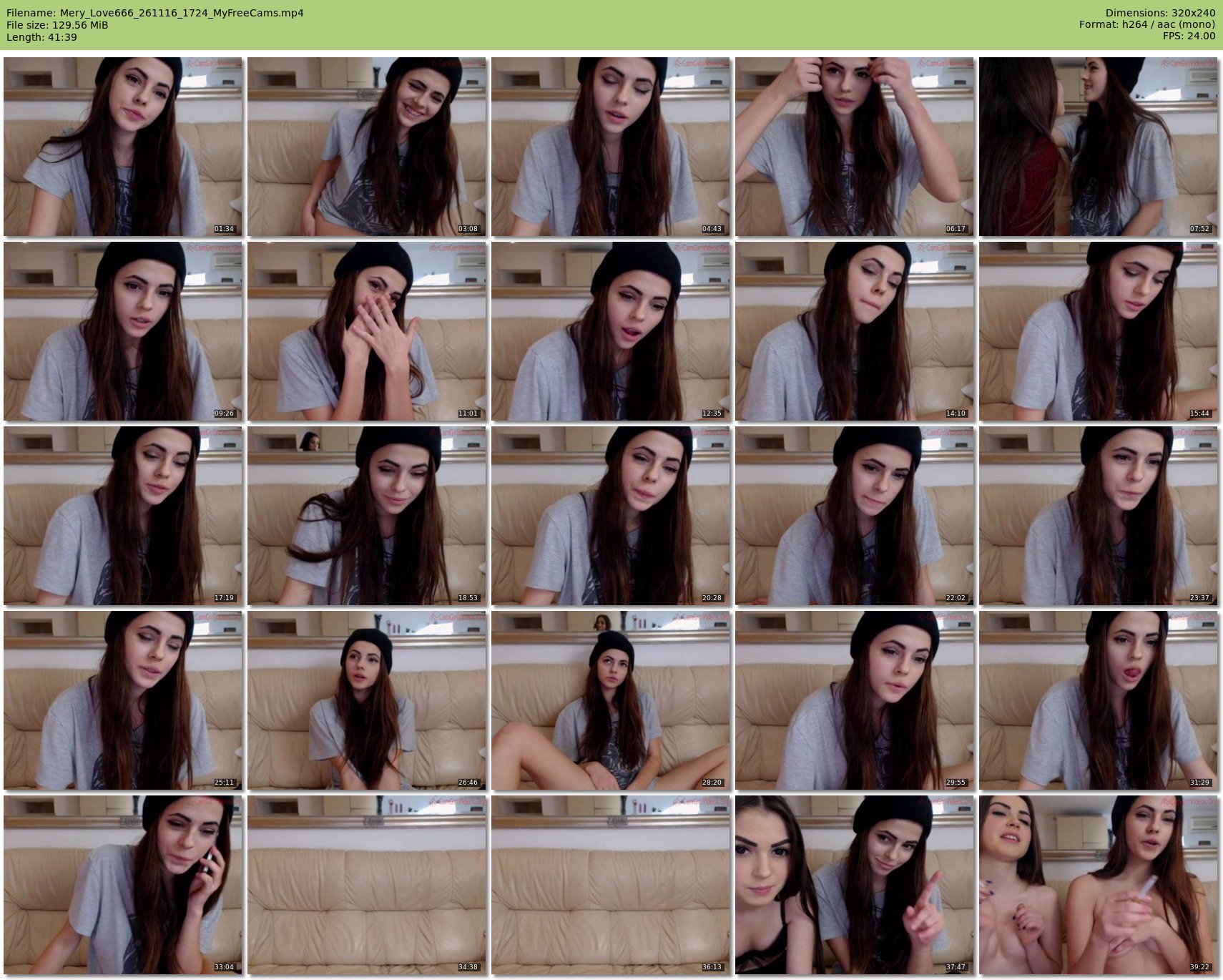The image size is (1223, 980).
Task: Select the thumbnail at 12:35
Action: tap(610, 331)
